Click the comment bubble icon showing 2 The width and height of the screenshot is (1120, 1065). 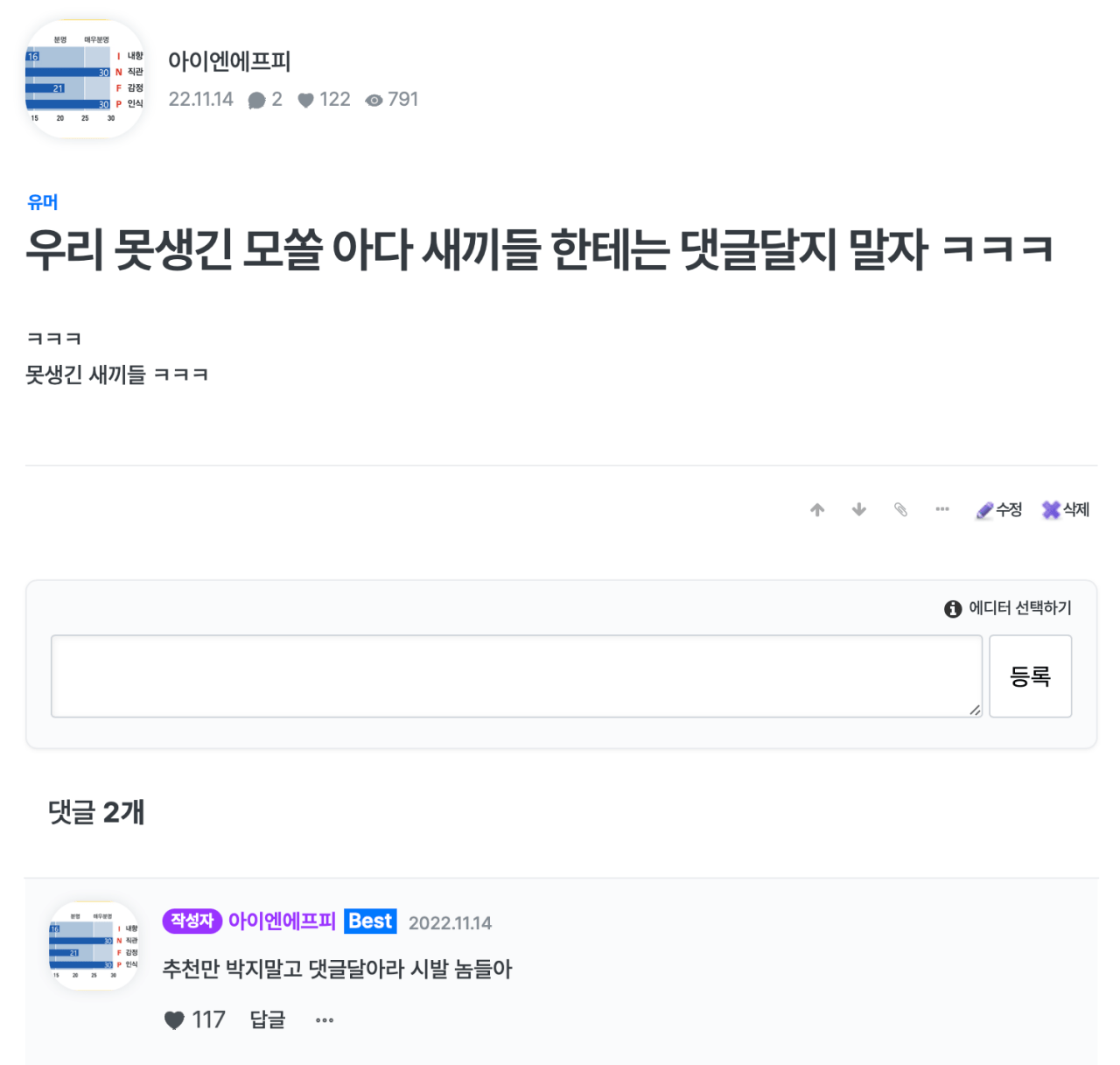255,99
